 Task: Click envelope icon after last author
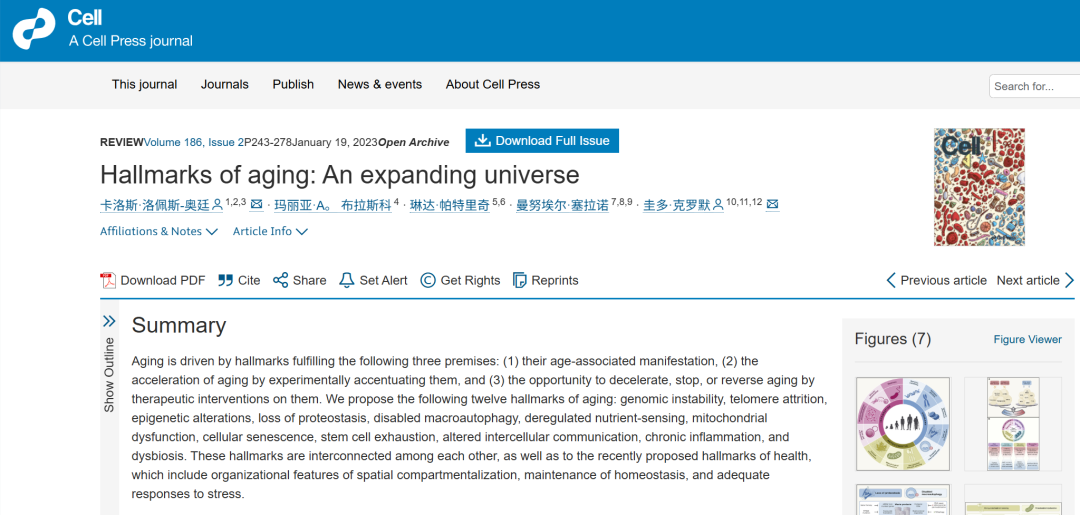[x=773, y=204]
